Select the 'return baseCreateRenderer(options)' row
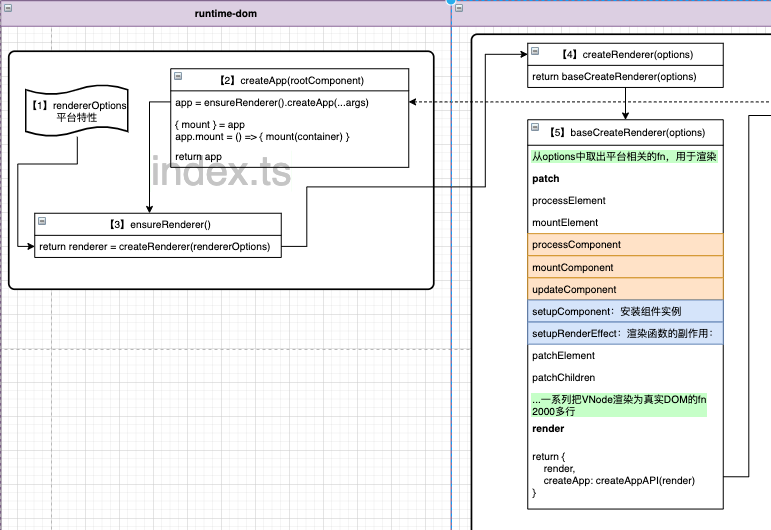This screenshot has width=771, height=530. (x=626, y=76)
